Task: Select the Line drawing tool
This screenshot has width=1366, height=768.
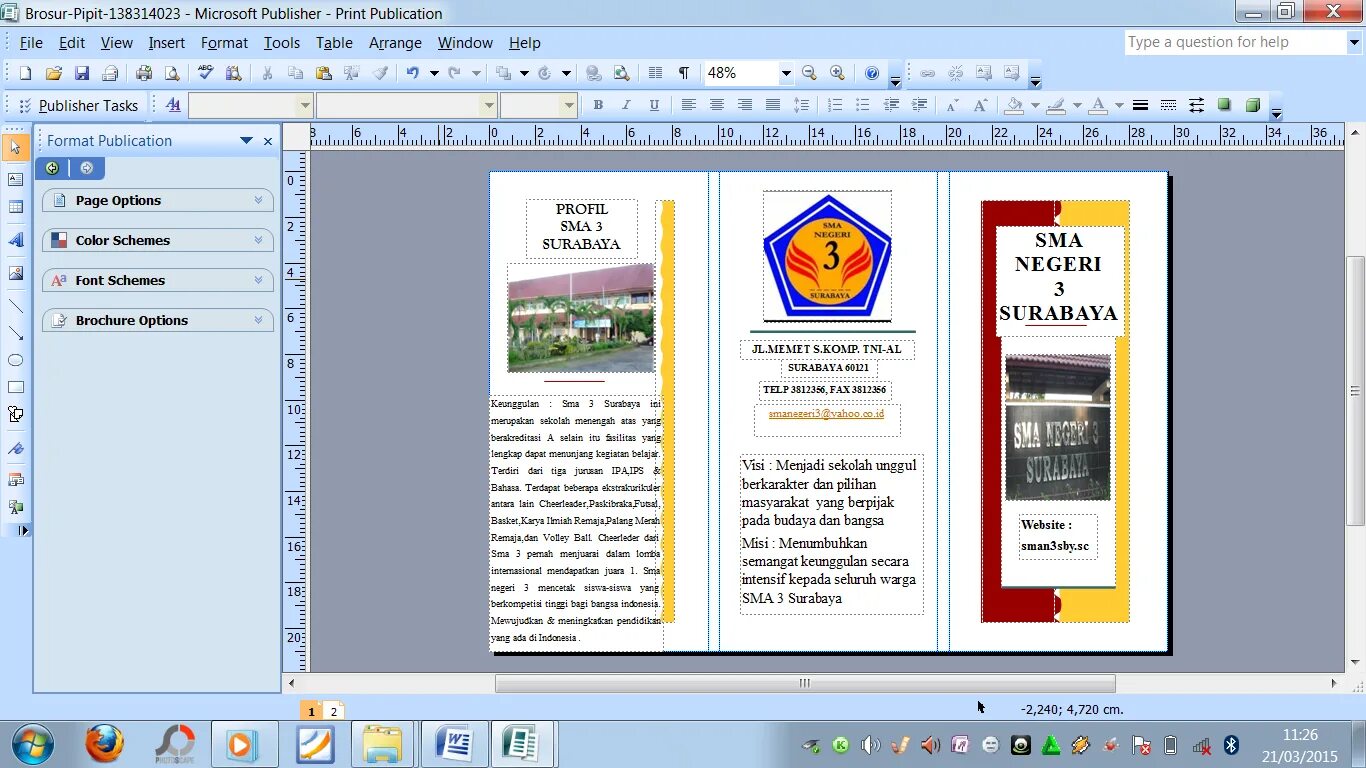Action: click(x=15, y=306)
